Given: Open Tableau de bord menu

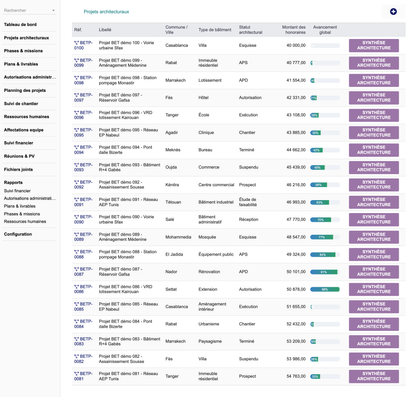Looking at the screenshot, I should [x=20, y=24].
